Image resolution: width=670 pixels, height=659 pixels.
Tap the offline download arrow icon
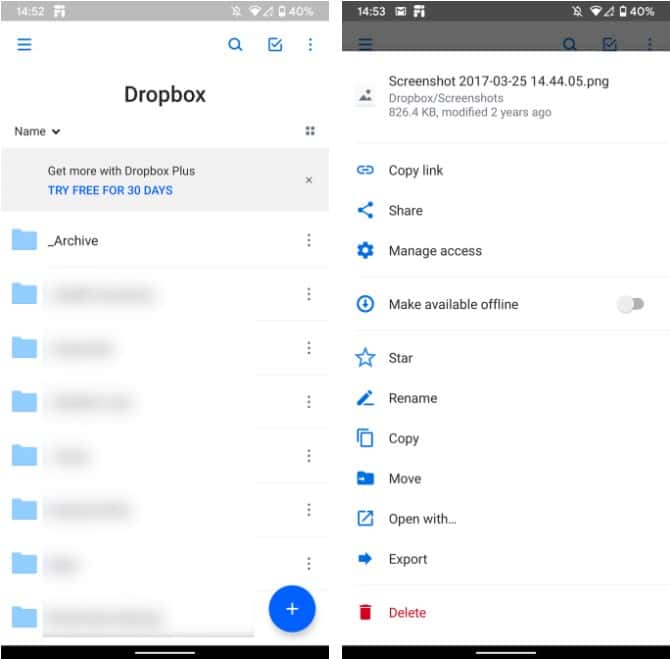[x=365, y=304]
